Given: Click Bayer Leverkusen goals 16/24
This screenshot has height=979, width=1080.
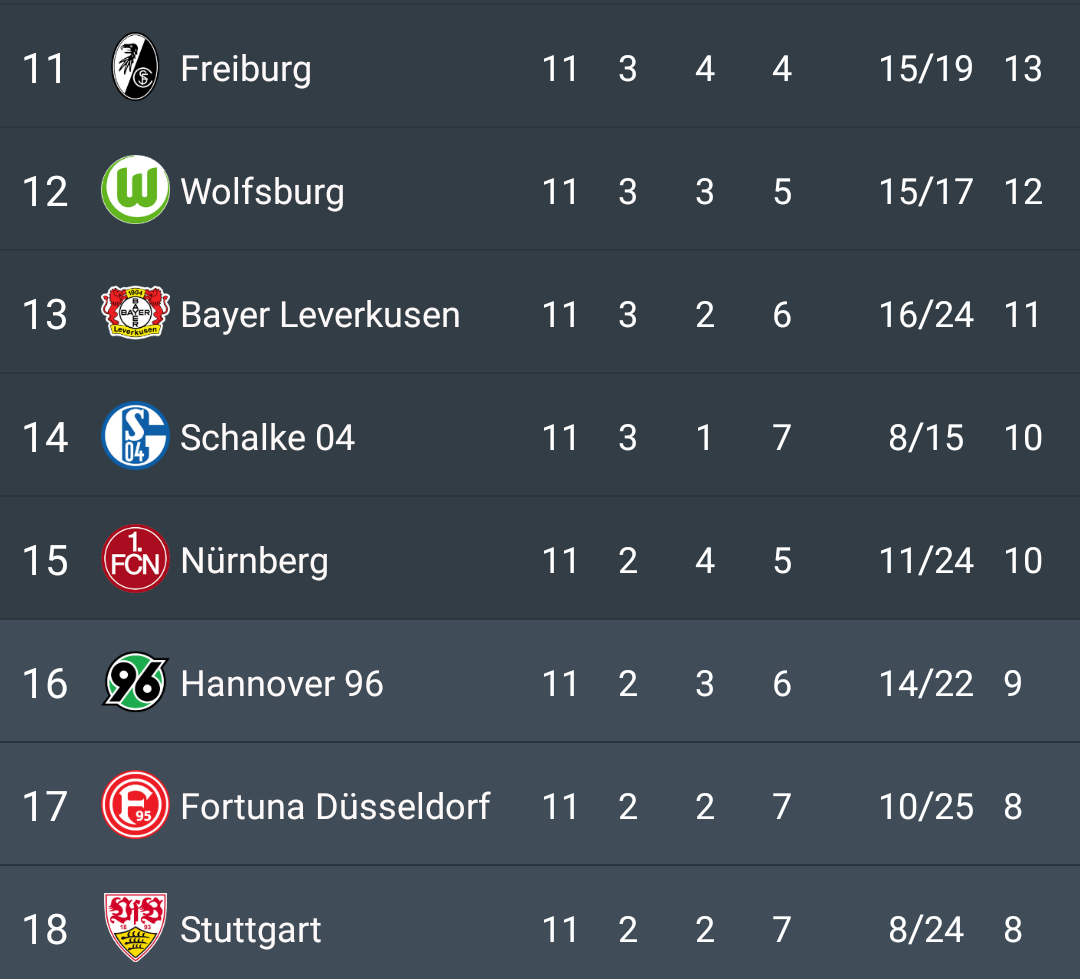Looking at the screenshot, I should click(x=926, y=315).
